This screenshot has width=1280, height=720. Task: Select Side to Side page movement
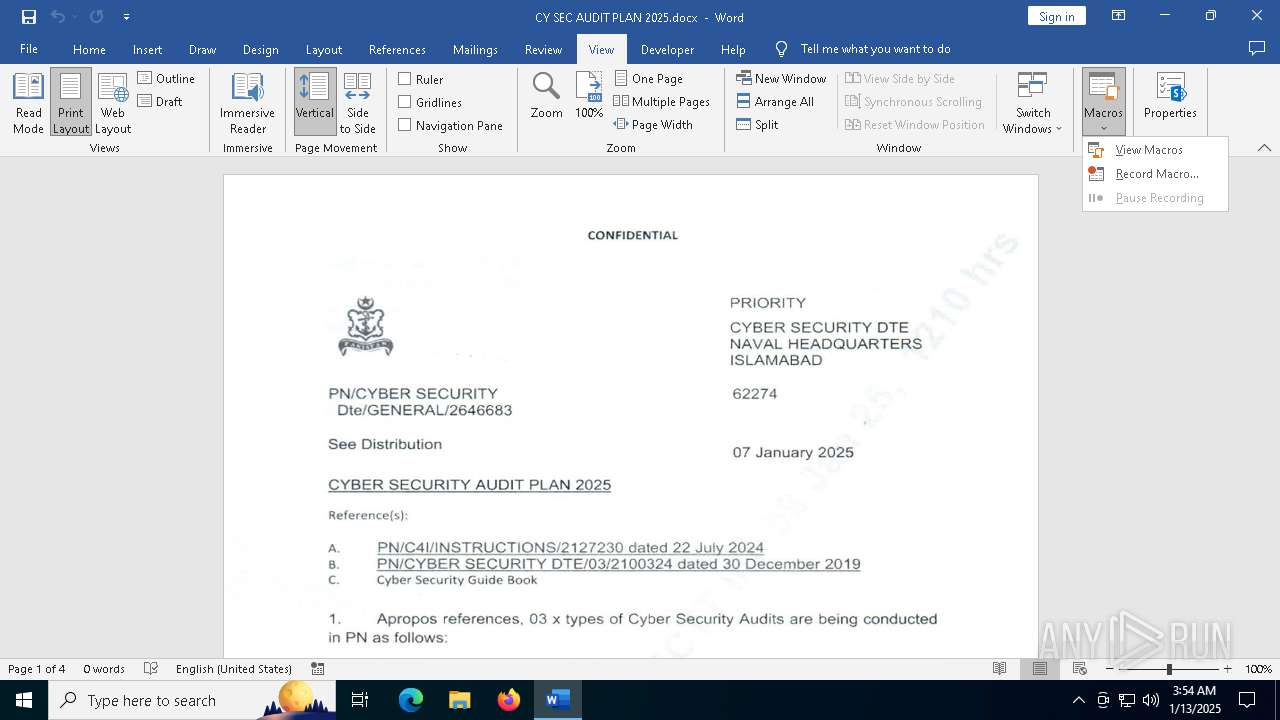357,103
